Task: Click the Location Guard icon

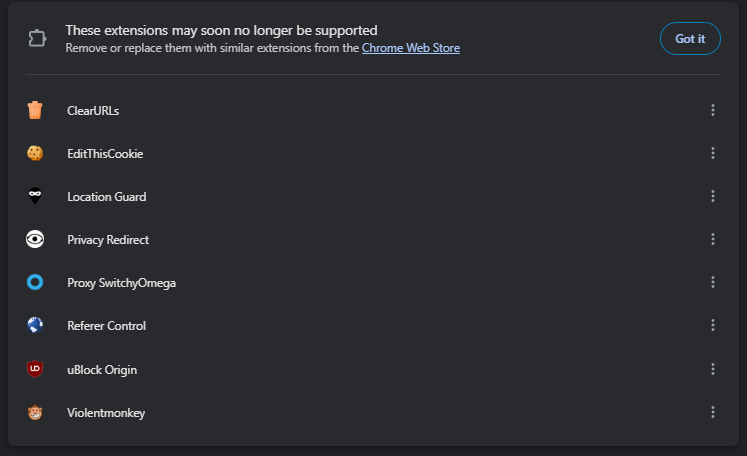Action: click(35, 197)
